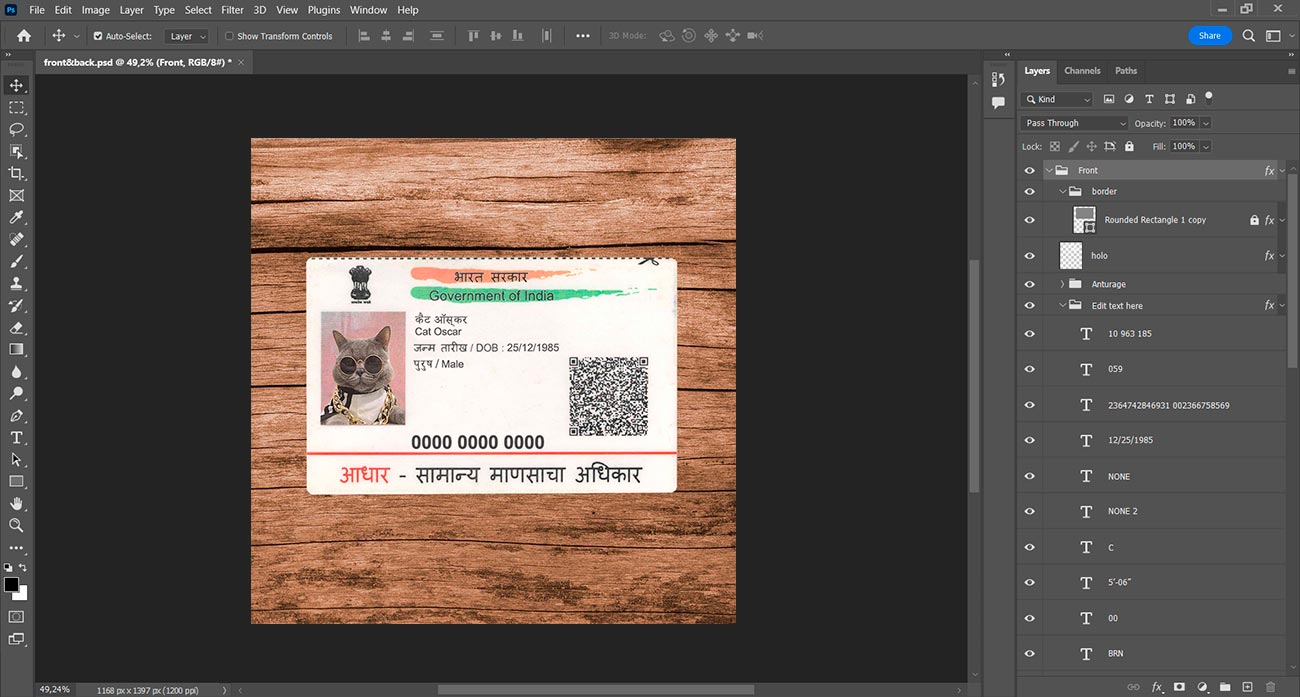The width and height of the screenshot is (1300, 697).
Task: Click the delete layer trash icon
Action: (1270, 687)
